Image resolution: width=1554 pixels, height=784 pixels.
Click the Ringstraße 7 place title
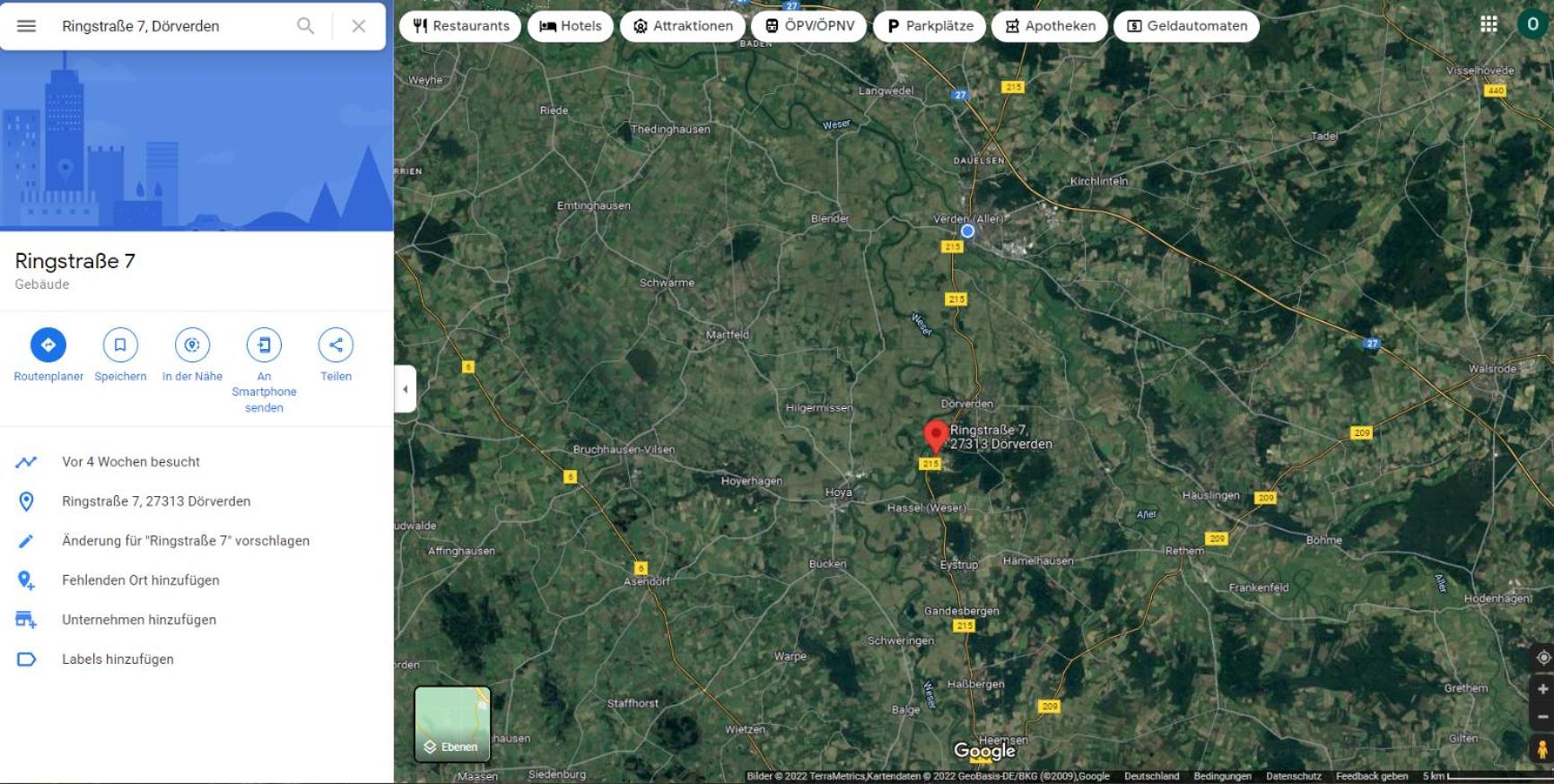75,261
